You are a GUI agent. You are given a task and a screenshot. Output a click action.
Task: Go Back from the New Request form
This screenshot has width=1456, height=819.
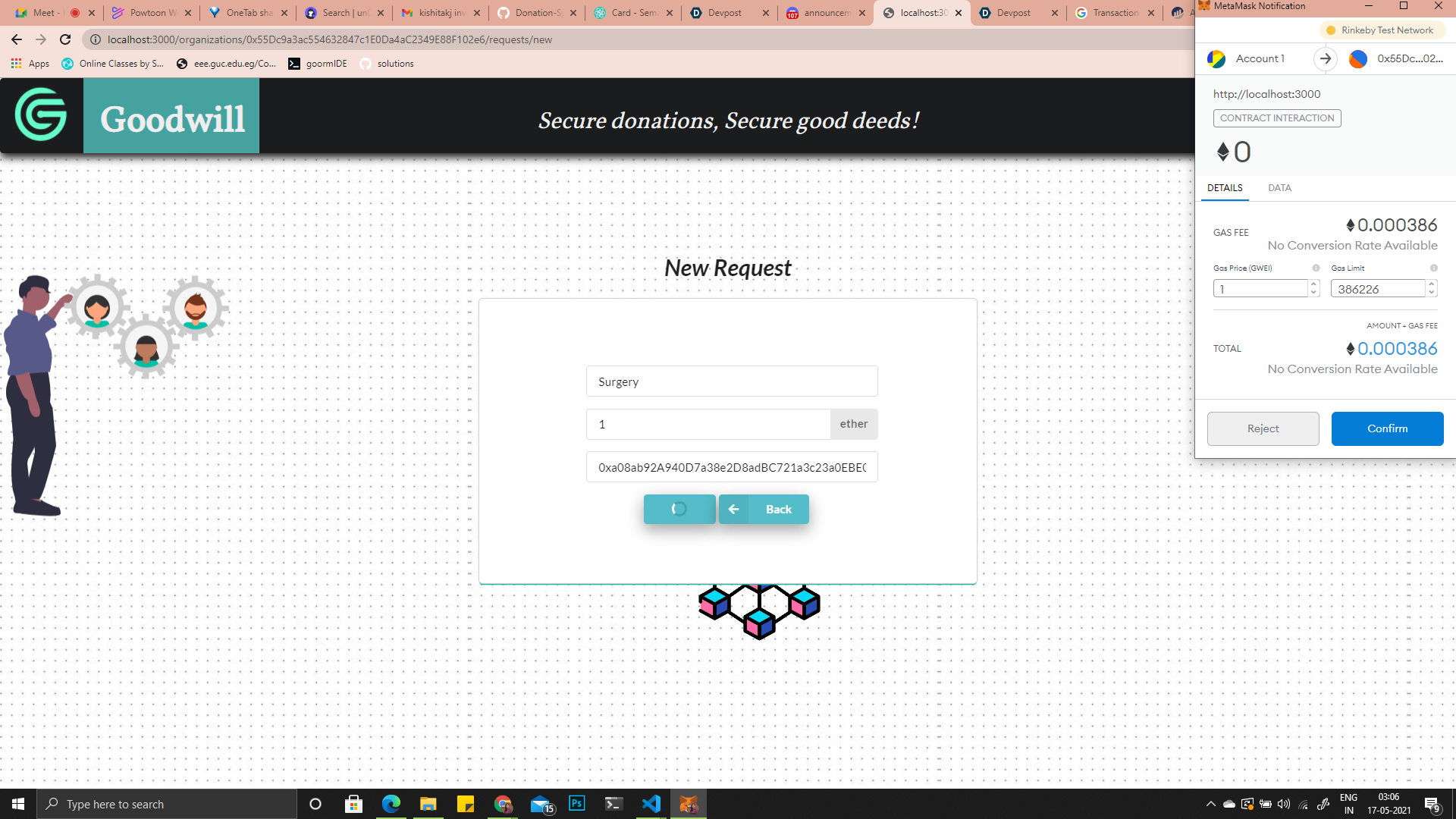[764, 509]
